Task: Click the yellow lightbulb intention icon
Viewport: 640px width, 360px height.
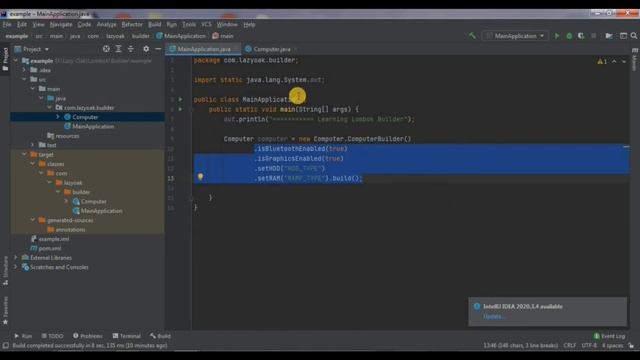Action: coord(200,177)
